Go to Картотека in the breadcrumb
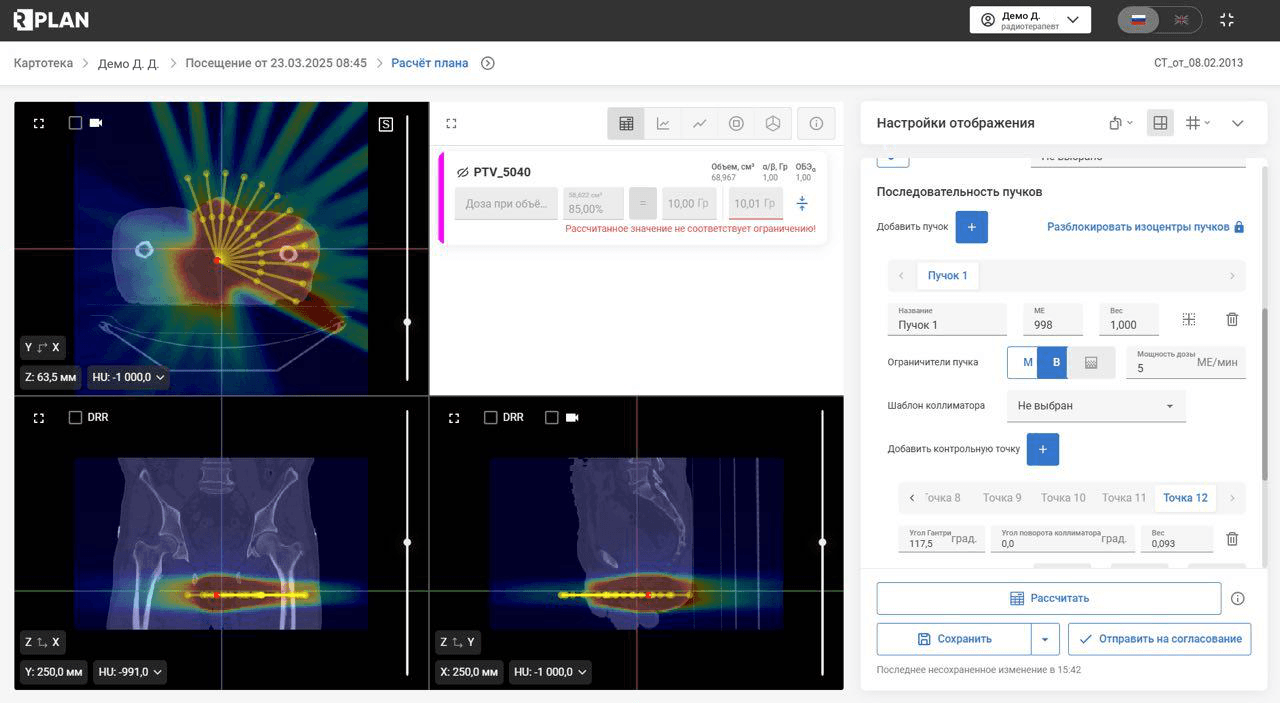The width and height of the screenshot is (1280, 703). pyautogui.click(x=43, y=63)
